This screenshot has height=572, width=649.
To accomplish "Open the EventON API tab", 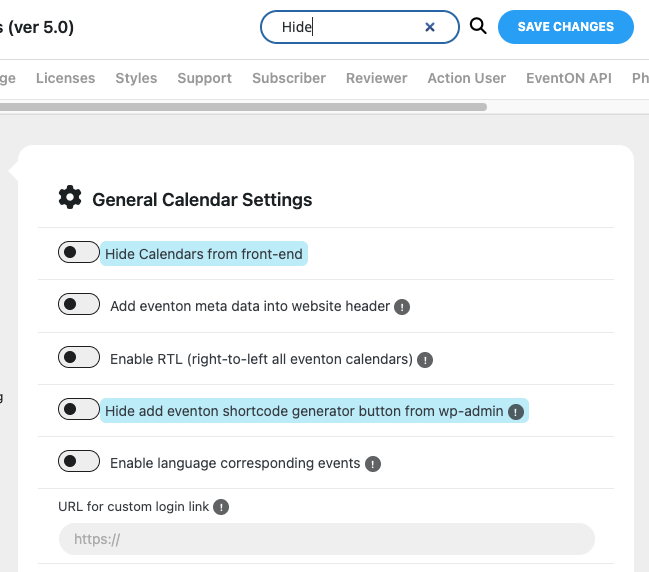I will click(x=568, y=78).
